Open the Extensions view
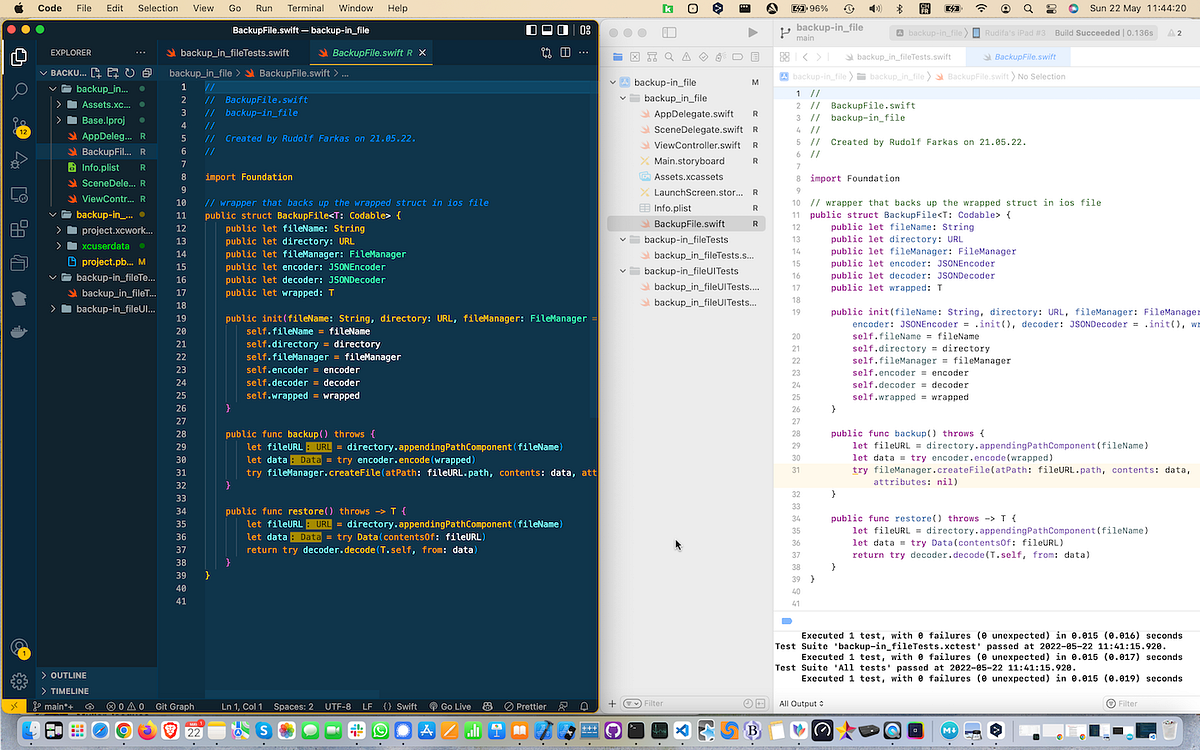 18,229
